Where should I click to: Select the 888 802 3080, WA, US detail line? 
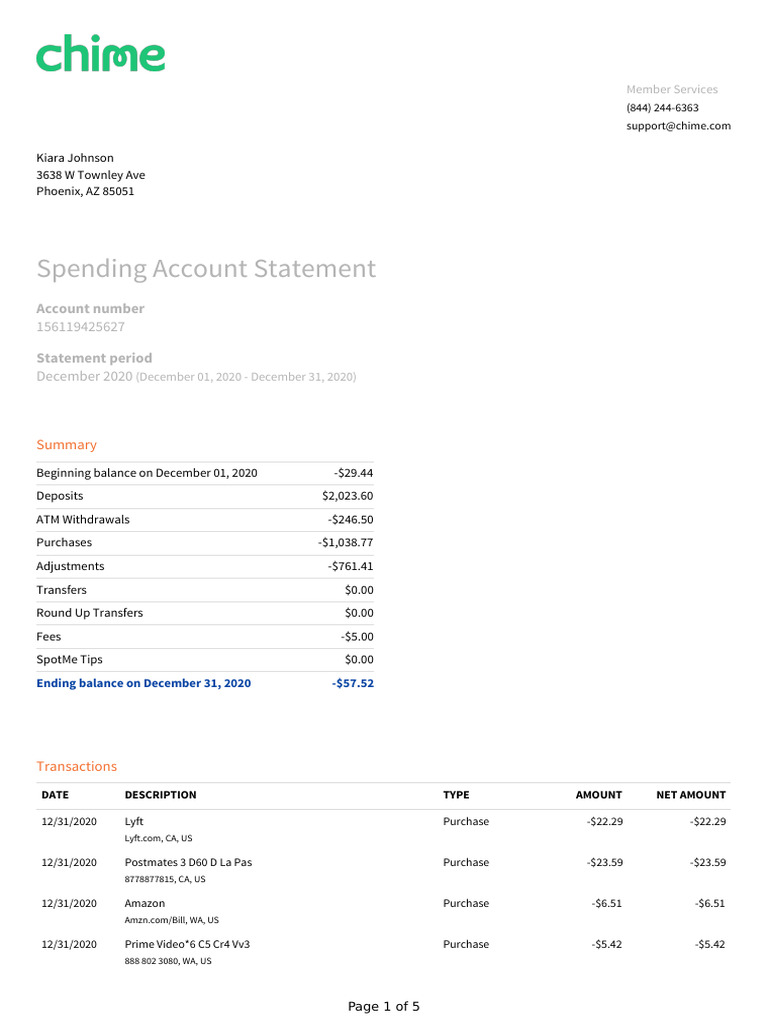pyautogui.click(x=168, y=961)
